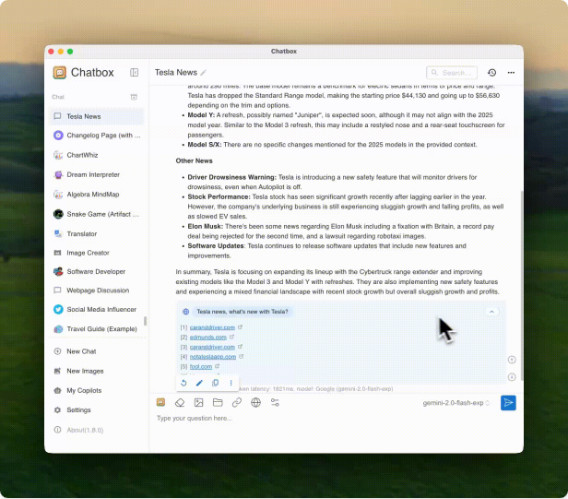
Task: Attach a file using the folder icon
Action: [218, 402]
